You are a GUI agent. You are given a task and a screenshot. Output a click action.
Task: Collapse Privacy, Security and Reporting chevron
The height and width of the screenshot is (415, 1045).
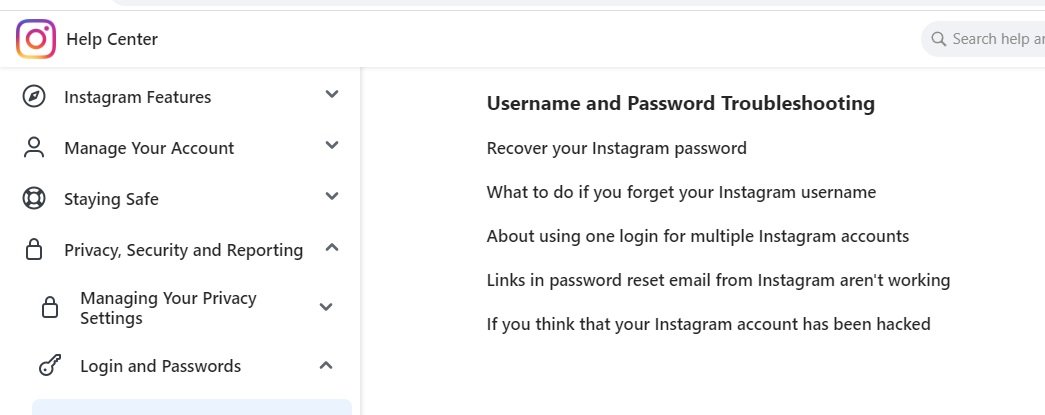tap(332, 248)
